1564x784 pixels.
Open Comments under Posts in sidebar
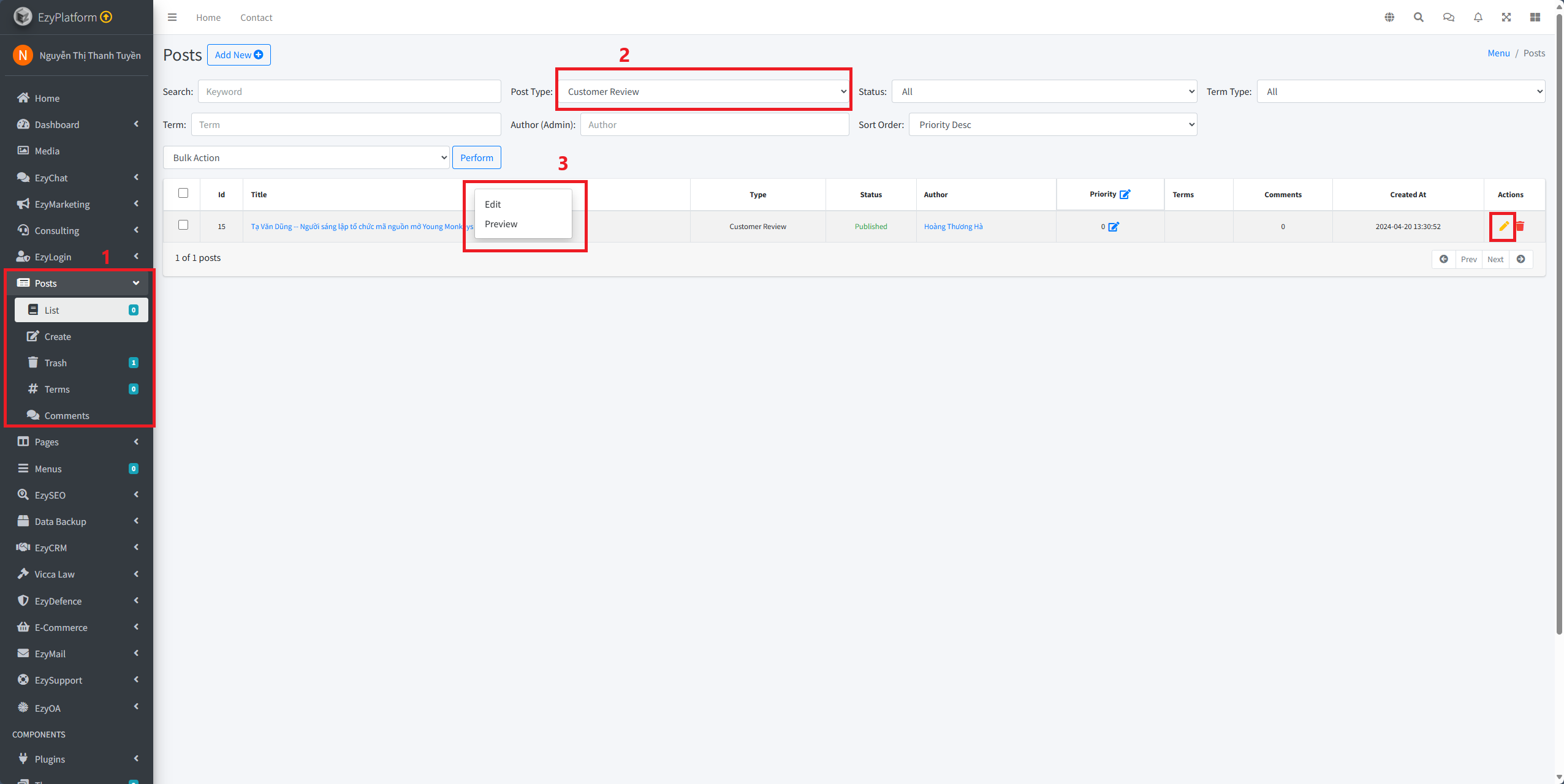pos(82,415)
